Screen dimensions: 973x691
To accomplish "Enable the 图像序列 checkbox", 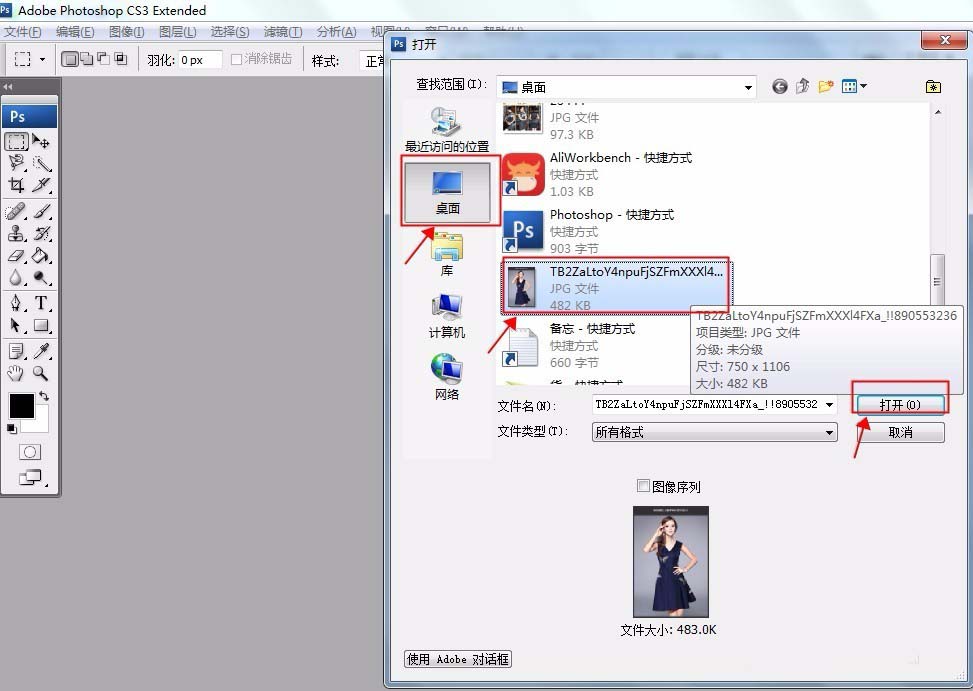I will [x=644, y=486].
